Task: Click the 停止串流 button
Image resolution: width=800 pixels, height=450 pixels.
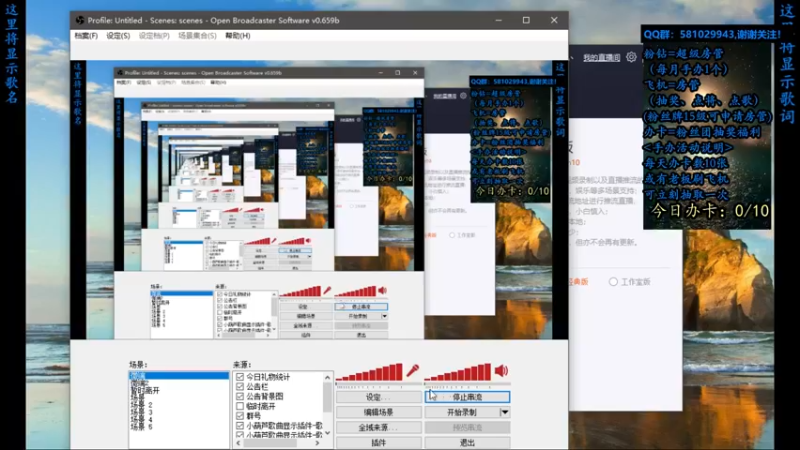Action: 467,397
